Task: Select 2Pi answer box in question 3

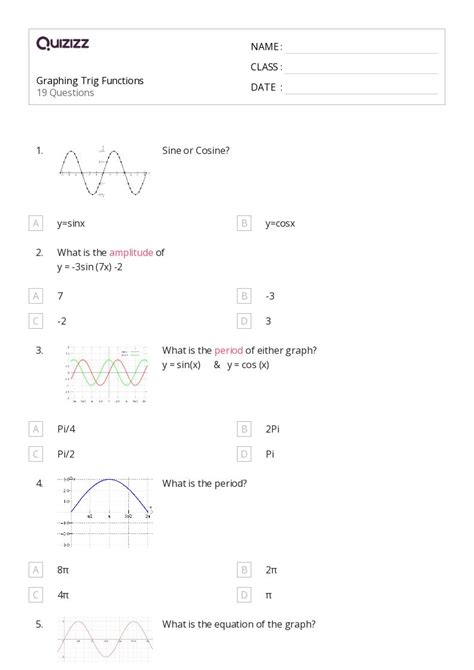Action: pos(244,429)
